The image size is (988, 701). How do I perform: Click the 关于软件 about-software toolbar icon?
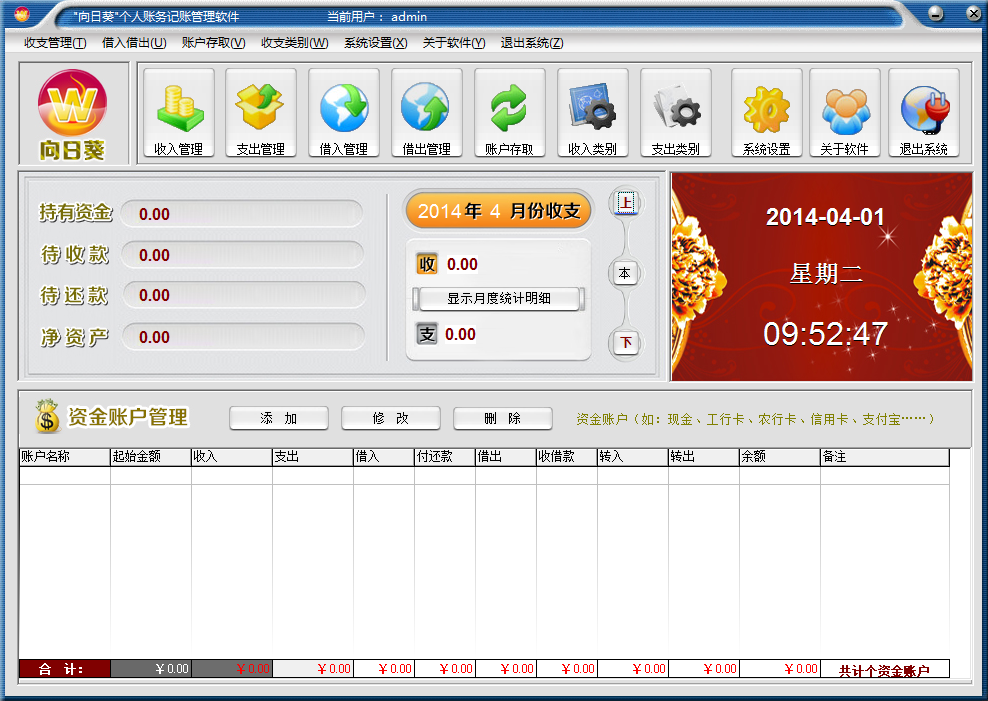point(845,112)
